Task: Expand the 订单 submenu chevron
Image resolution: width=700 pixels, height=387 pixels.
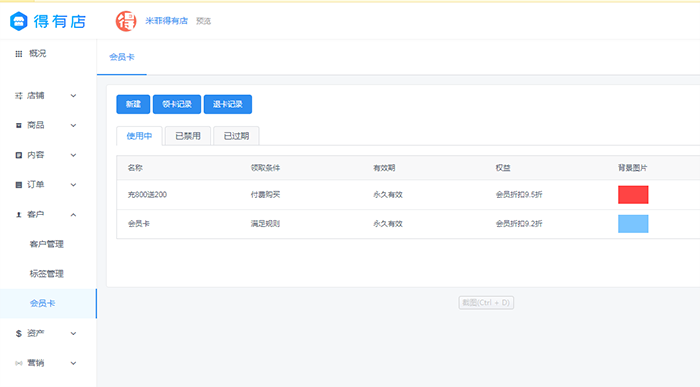Action: 73,185
